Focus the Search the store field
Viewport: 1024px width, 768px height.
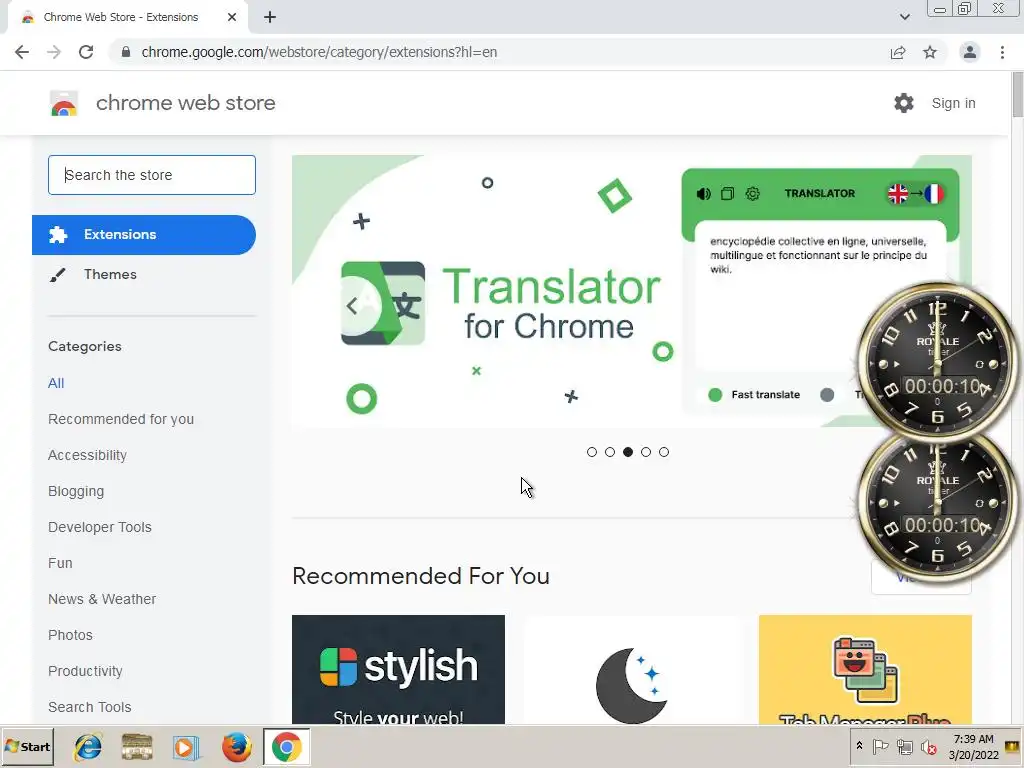coord(152,175)
